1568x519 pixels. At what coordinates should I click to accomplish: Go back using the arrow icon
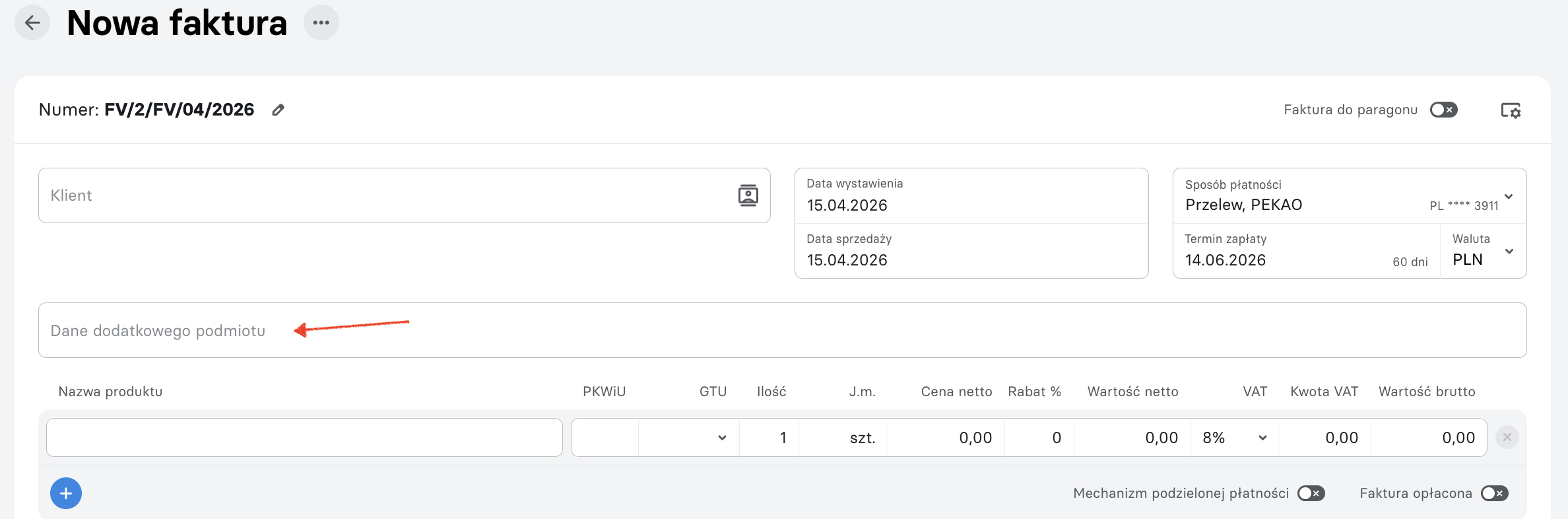(x=32, y=23)
